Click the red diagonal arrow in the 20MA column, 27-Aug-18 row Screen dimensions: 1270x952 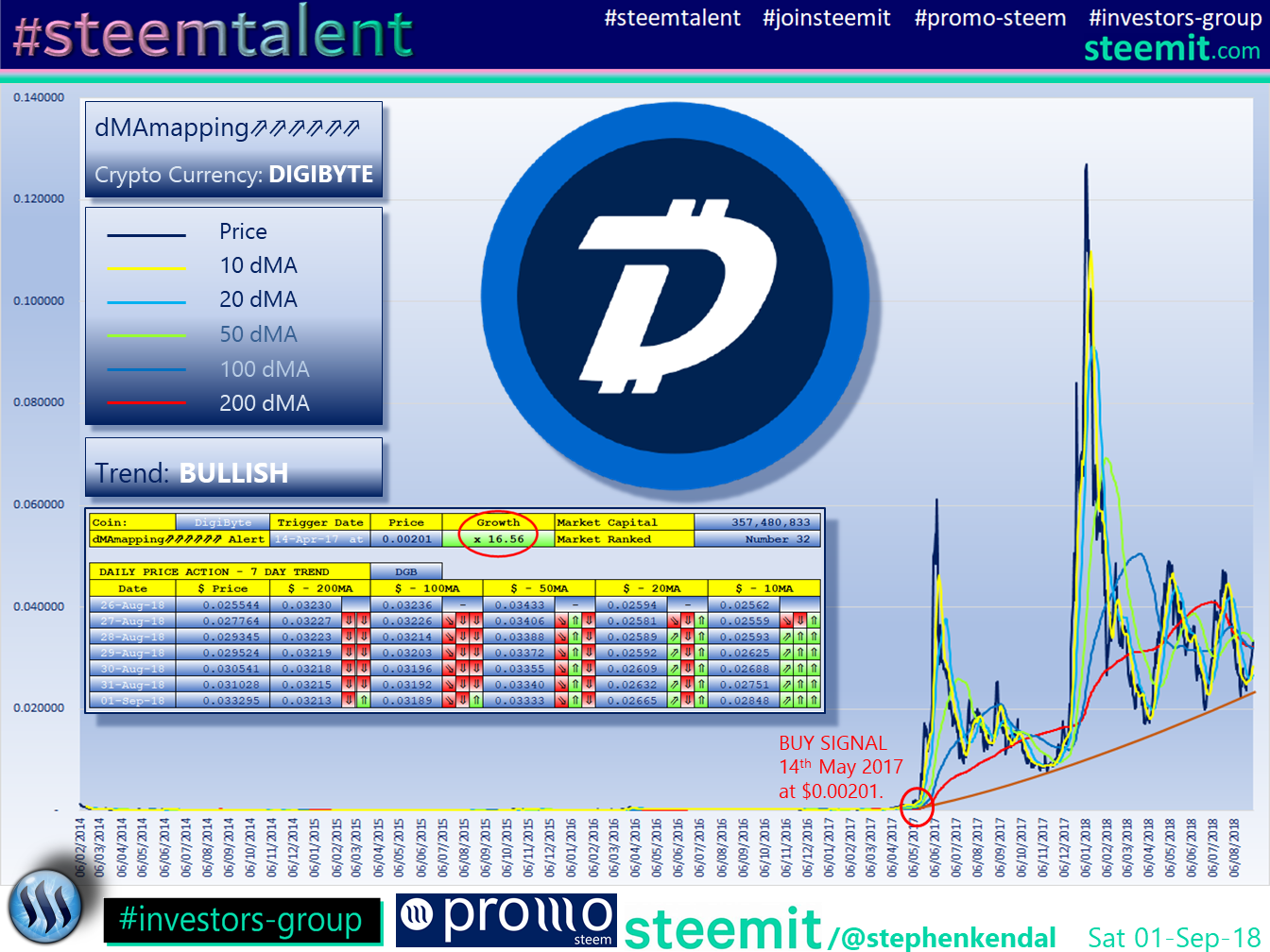(674, 620)
